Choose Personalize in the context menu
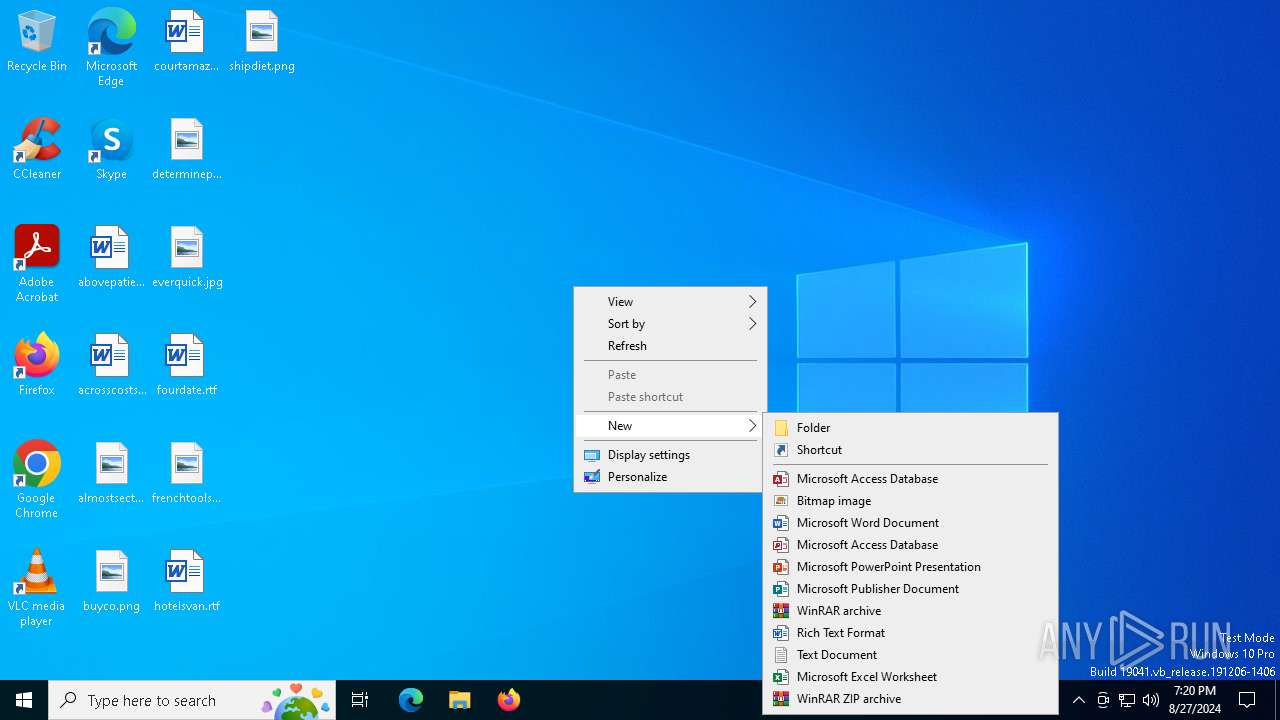Viewport: 1280px width, 720px height. point(671,477)
